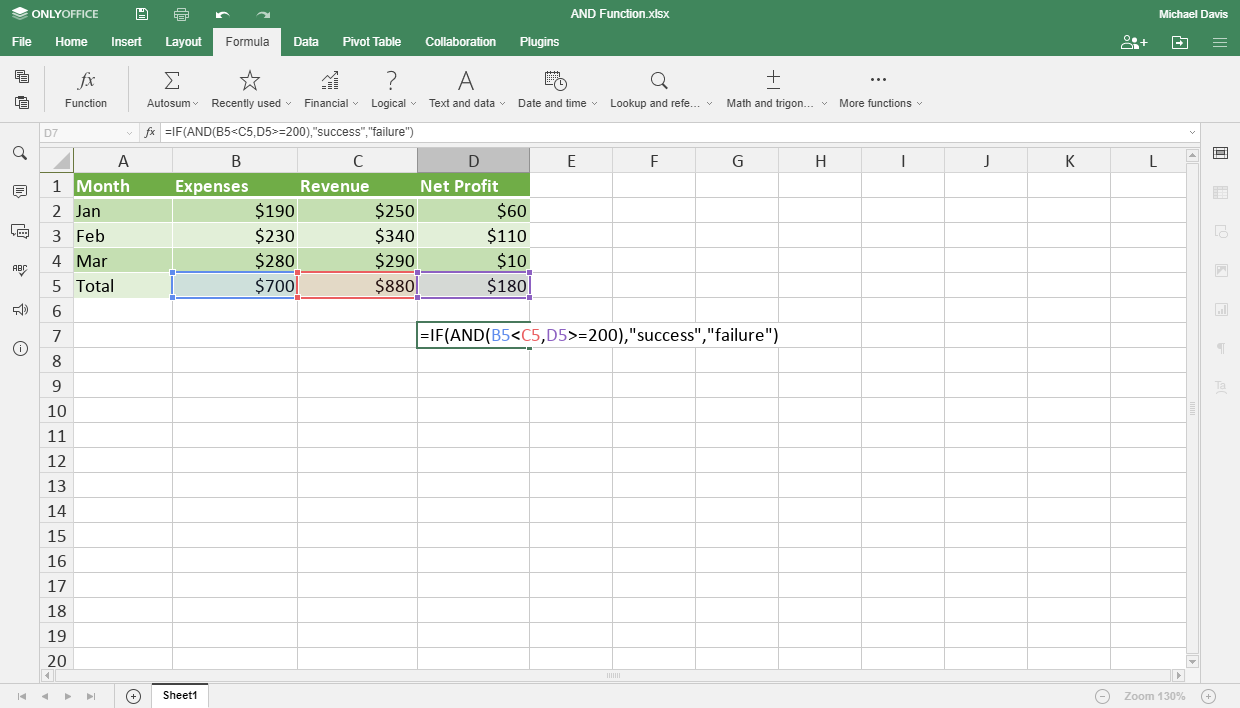The height and width of the screenshot is (708, 1240).
Task: Switch to the Plugins tab
Action: (x=539, y=42)
